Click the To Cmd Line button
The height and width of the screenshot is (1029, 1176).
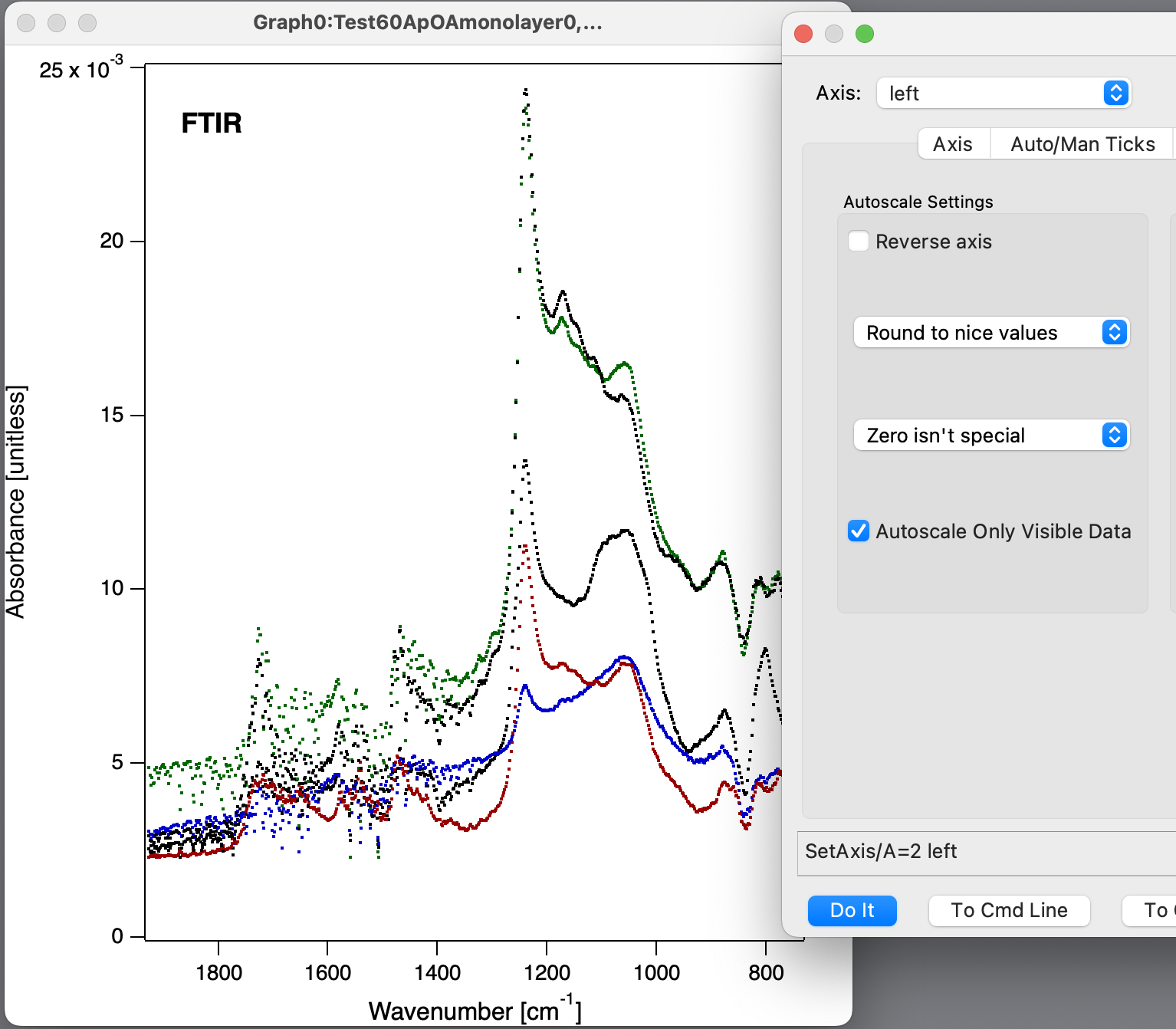pos(1009,910)
